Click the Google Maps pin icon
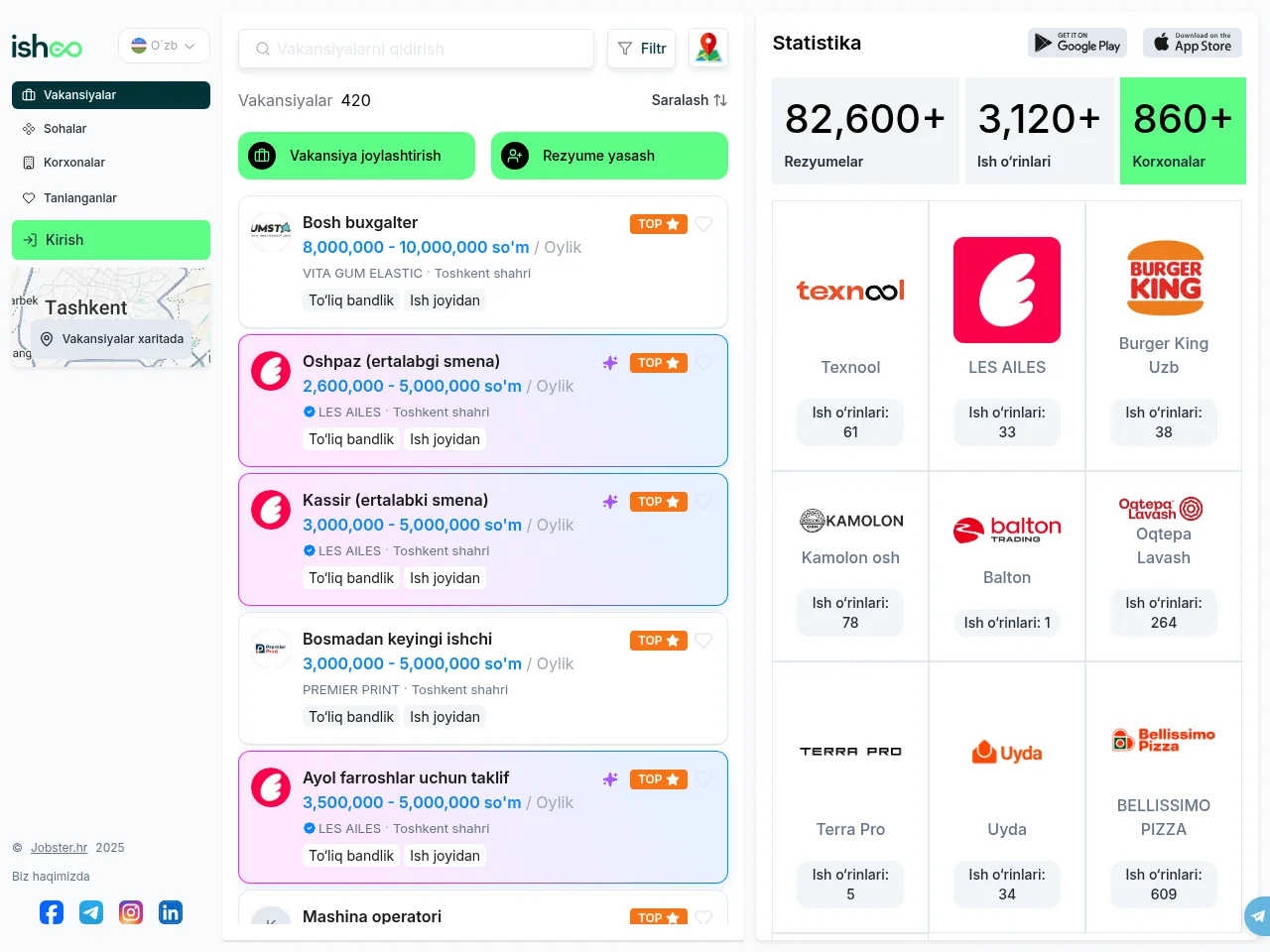1270x952 pixels. 708,48
